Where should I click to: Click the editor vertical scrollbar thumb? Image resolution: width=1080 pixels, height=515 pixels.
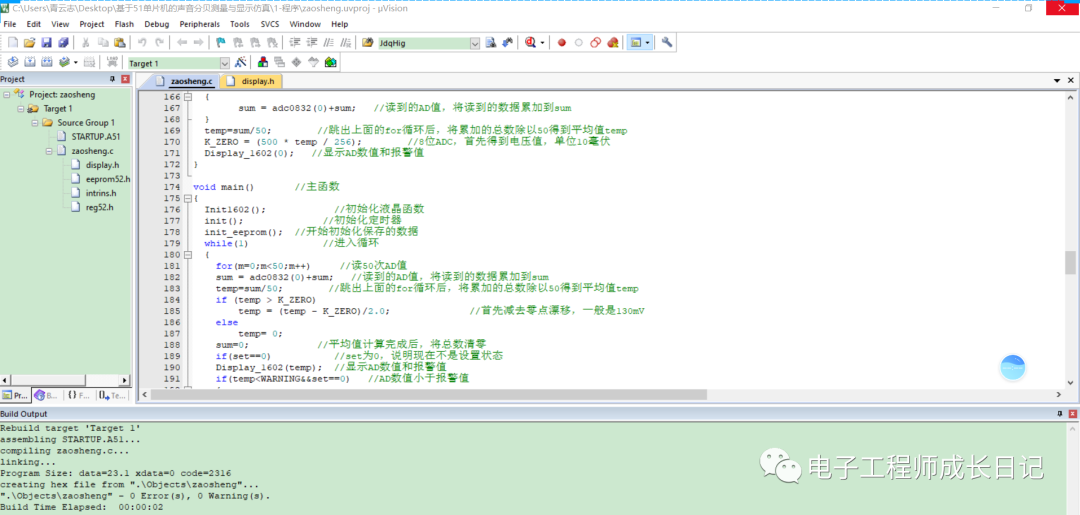click(1070, 262)
